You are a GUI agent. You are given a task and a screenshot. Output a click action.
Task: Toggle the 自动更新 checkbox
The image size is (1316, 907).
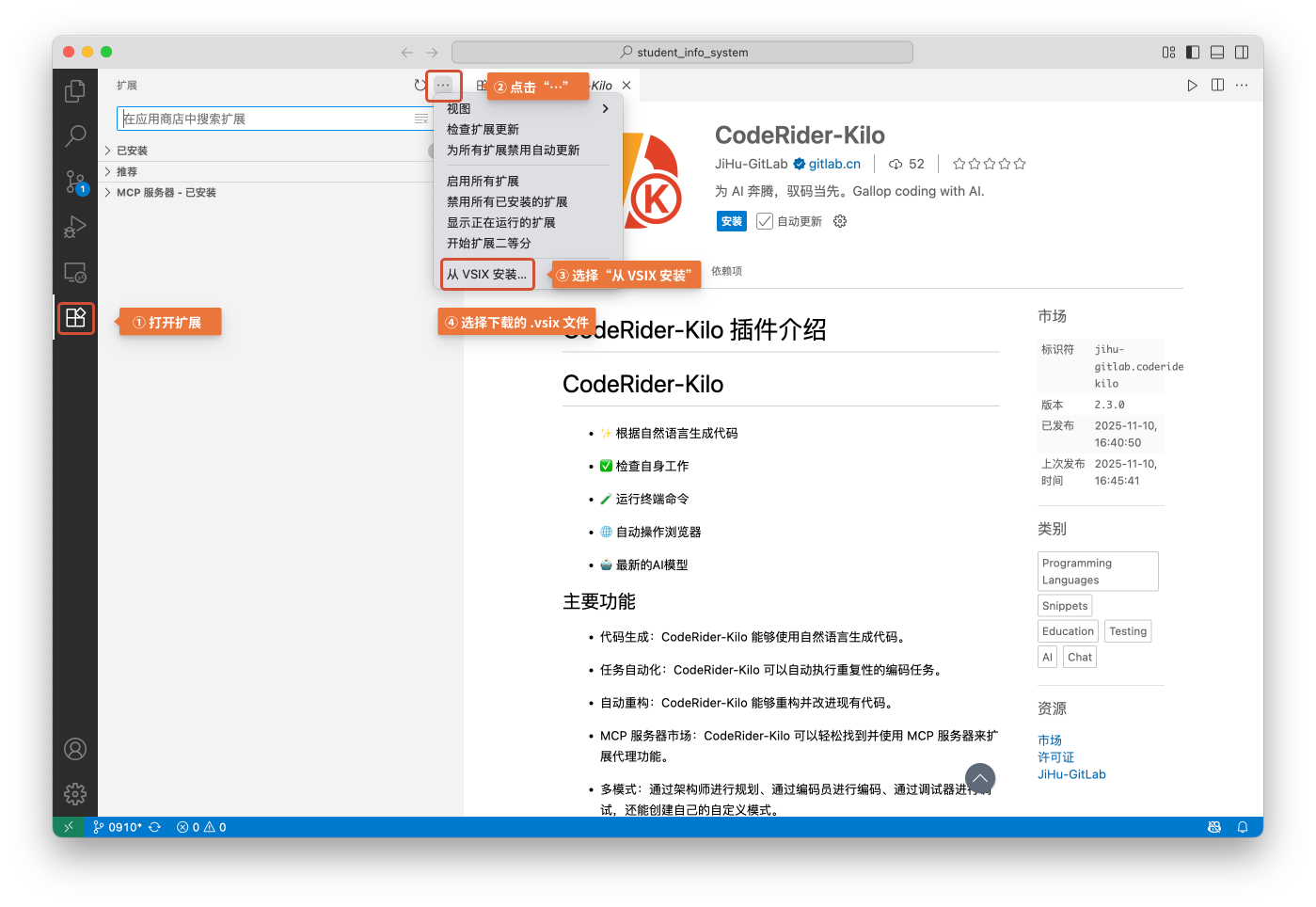pos(765,221)
